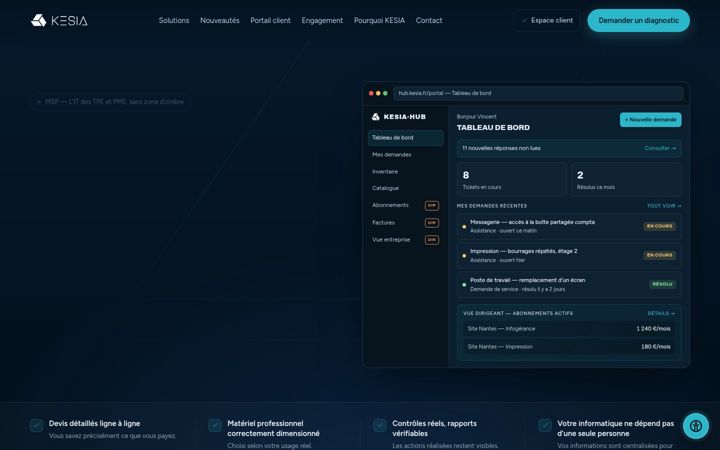This screenshot has height=450, width=720.
Task: Select Vue entreprise in sidebar
Action: pyautogui.click(x=391, y=240)
